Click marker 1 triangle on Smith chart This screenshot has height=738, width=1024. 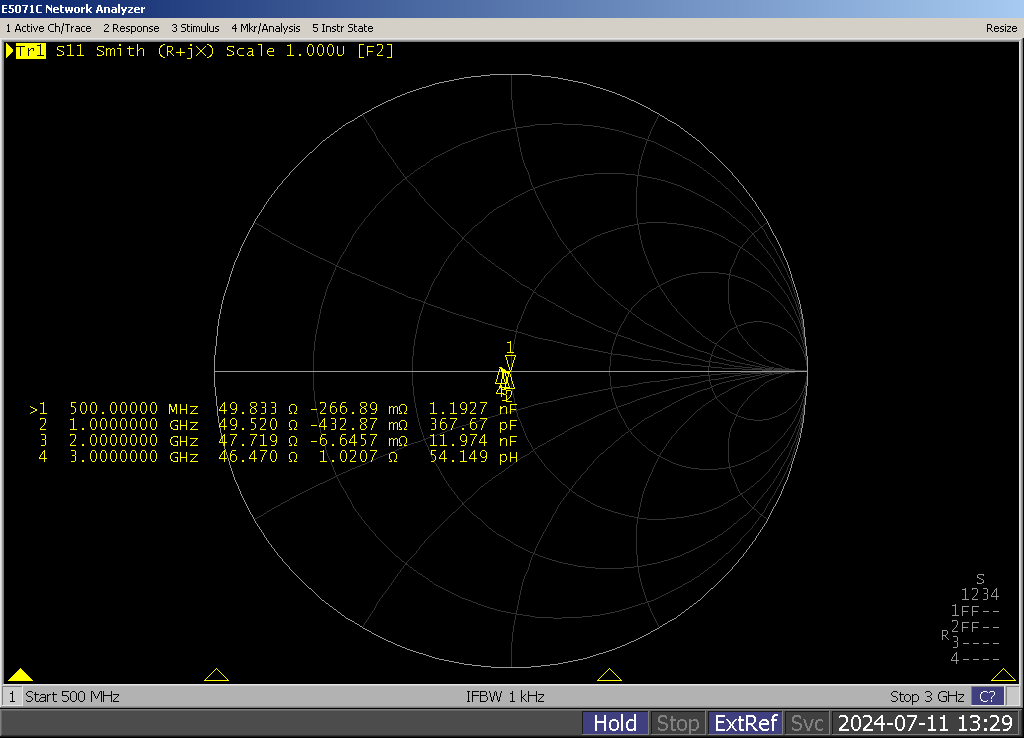(x=510, y=361)
